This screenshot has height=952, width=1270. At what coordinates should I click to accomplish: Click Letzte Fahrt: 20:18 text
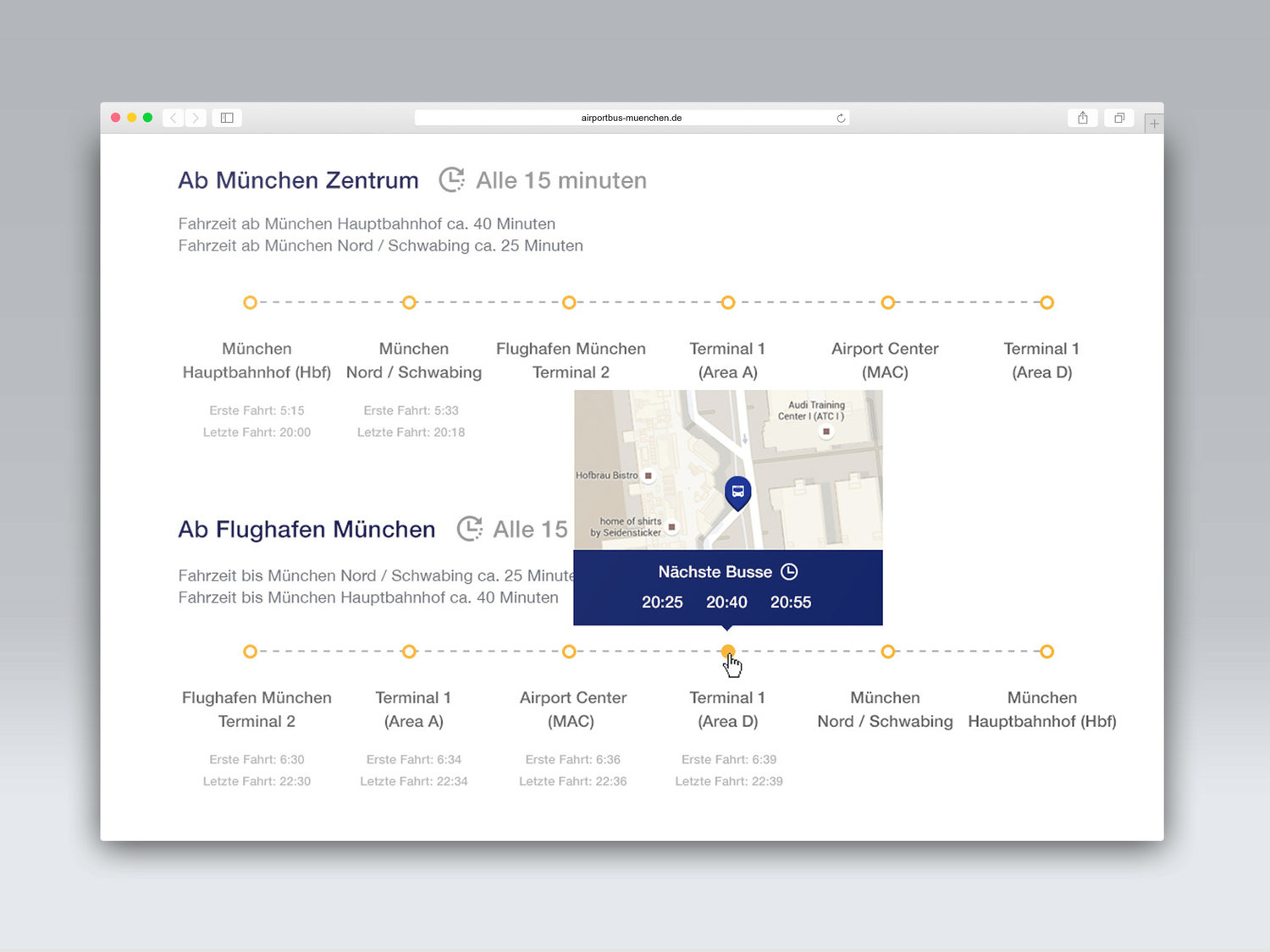coord(411,432)
